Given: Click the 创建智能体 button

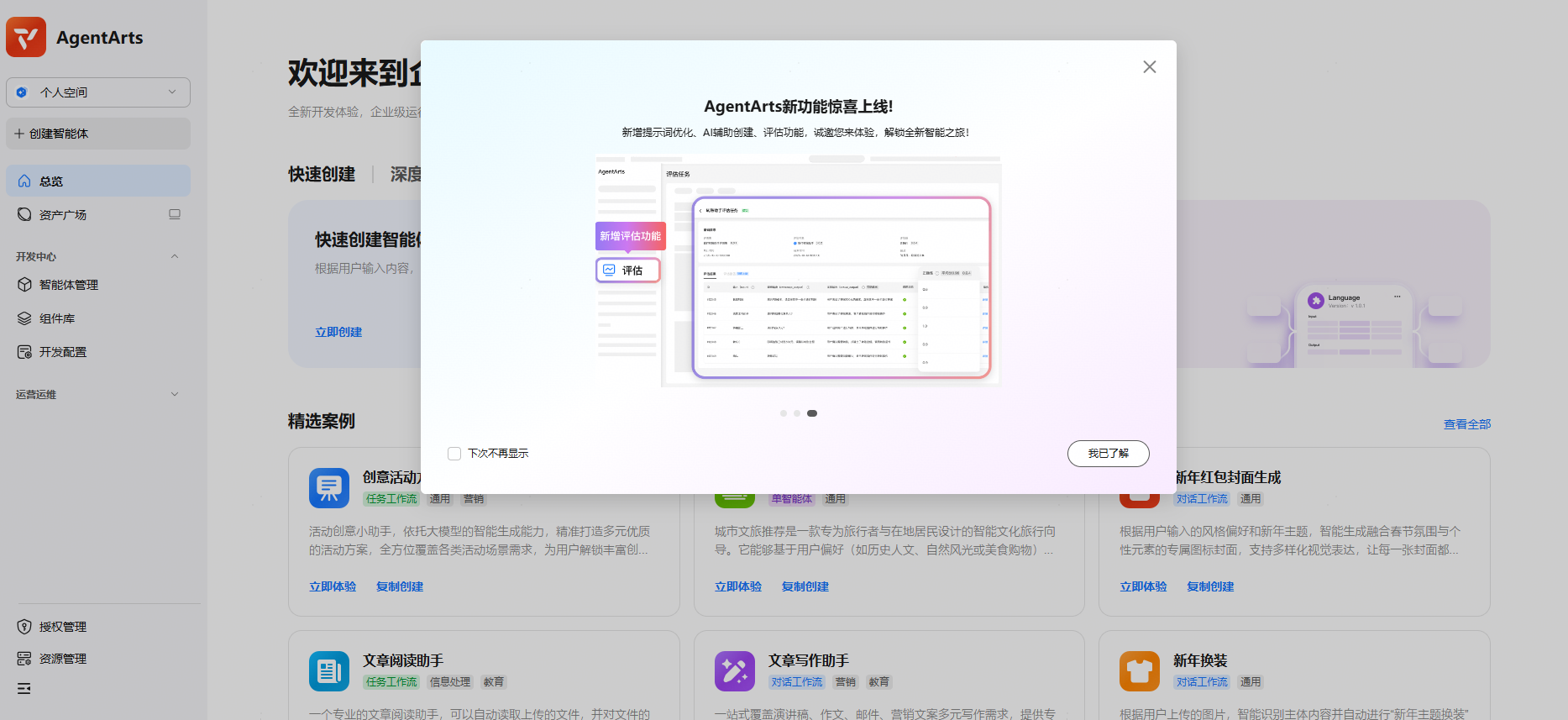Looking at the screenshot, I should (x=98, y=134).
